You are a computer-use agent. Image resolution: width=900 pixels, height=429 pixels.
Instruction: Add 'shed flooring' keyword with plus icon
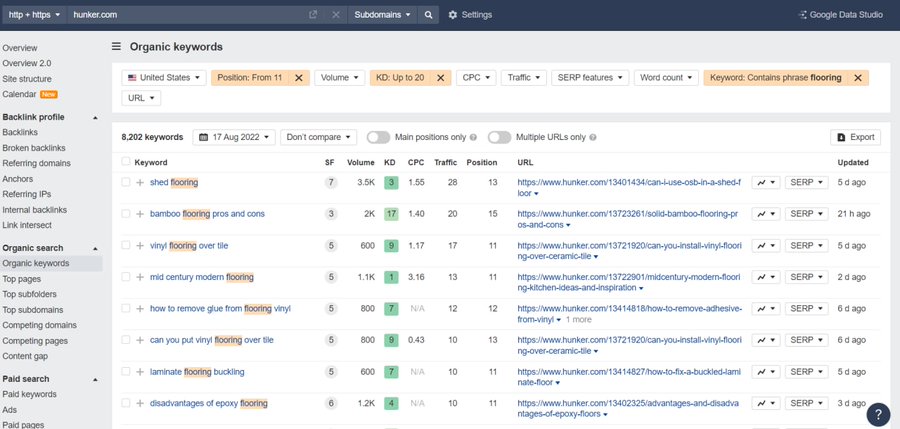[139, 183]
